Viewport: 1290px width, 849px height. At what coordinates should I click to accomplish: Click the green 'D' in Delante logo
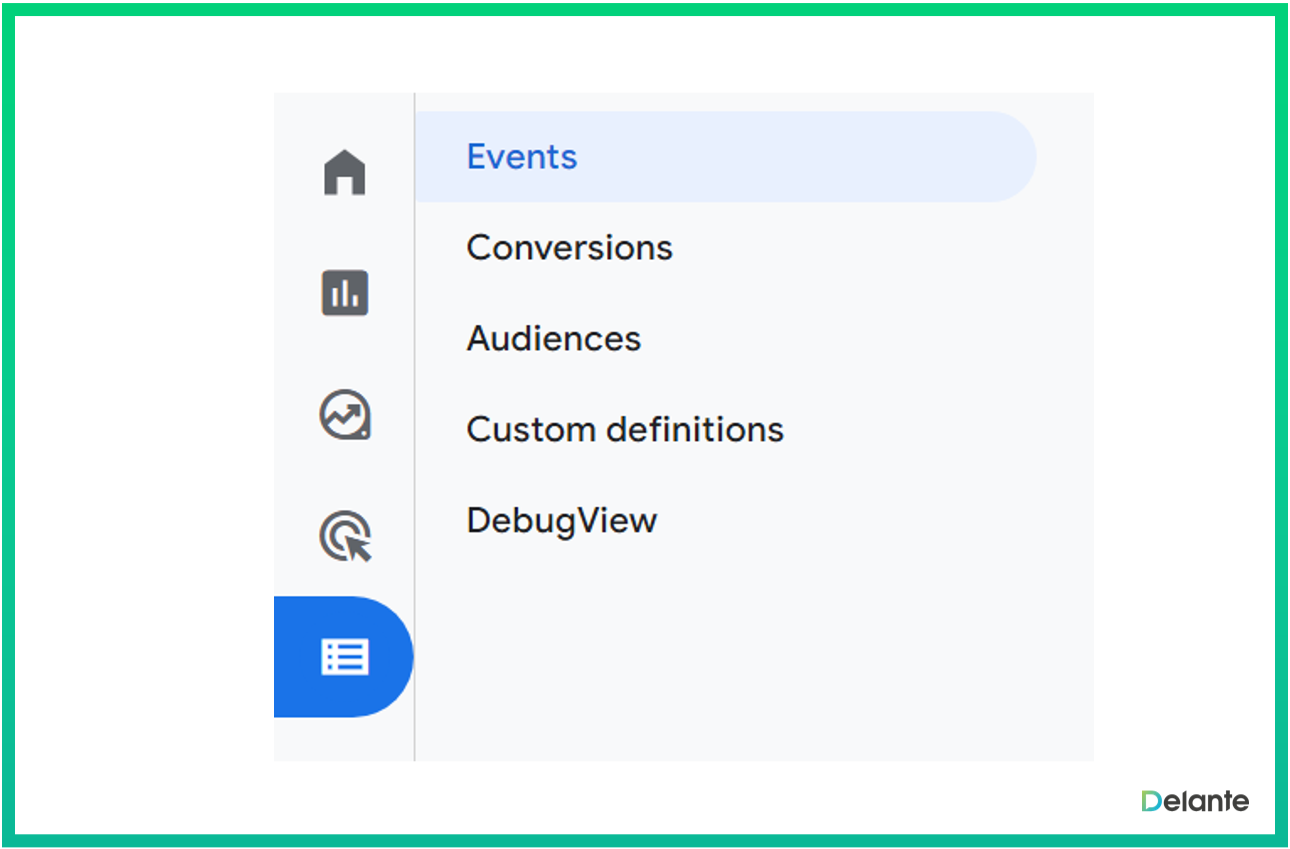pyautogui.click(x=1152, y=801)
